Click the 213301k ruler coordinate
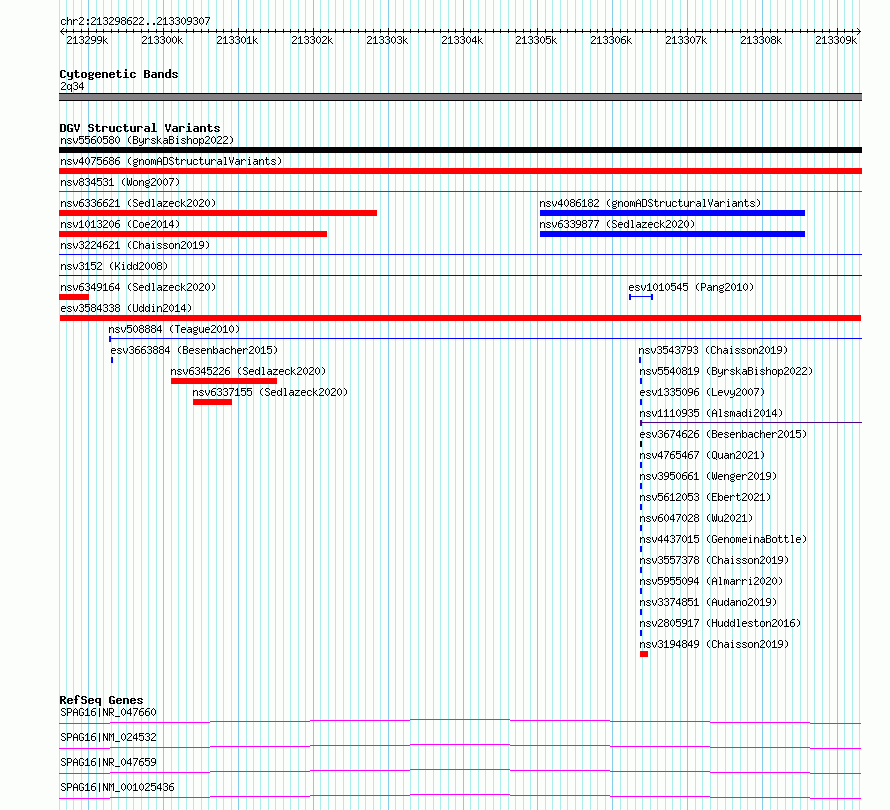Screen dimensions: 890x810 click(x=237, y=40)
